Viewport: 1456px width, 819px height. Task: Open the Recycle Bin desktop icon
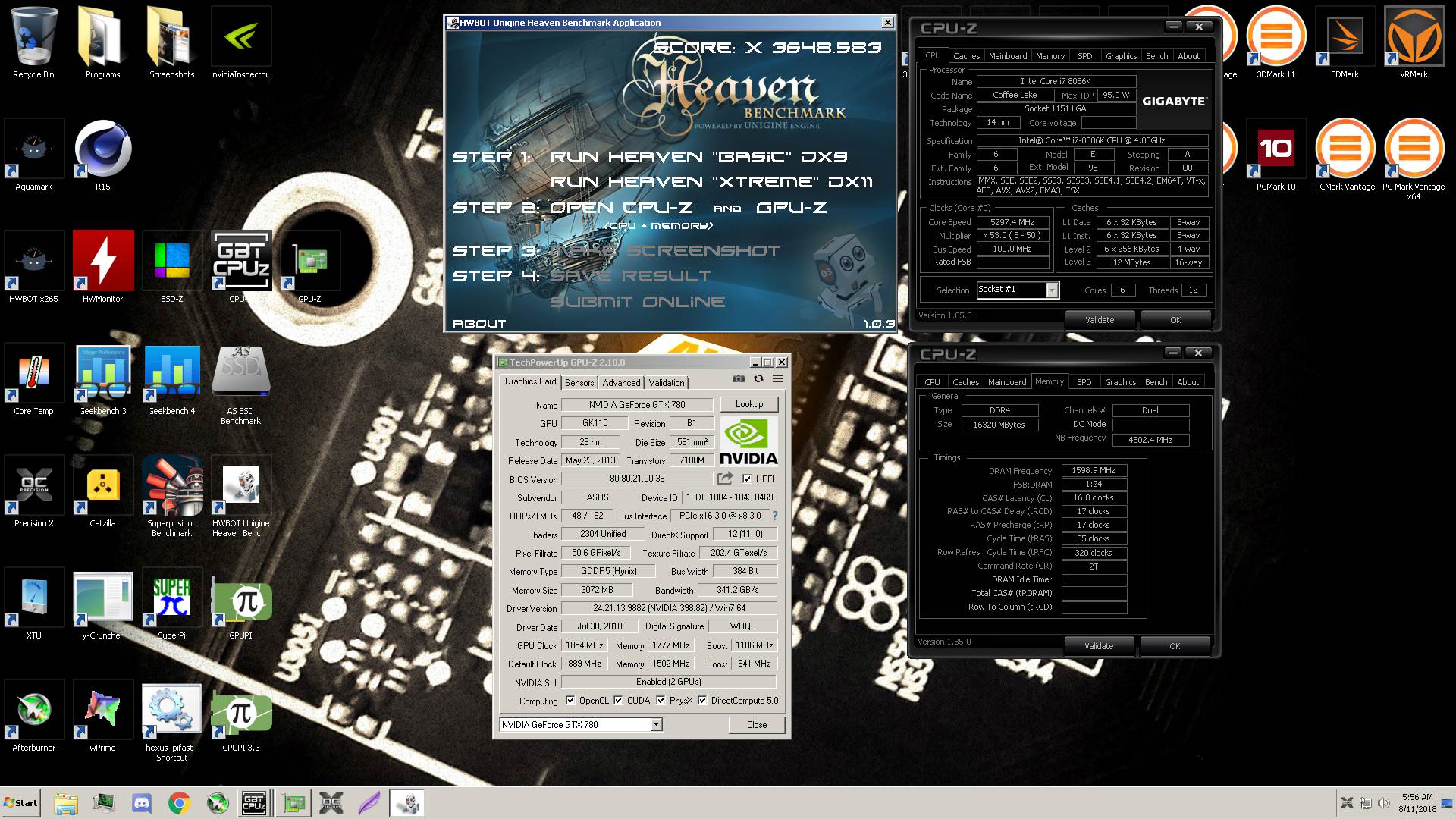pyautogui.click(x=33, y=44)
